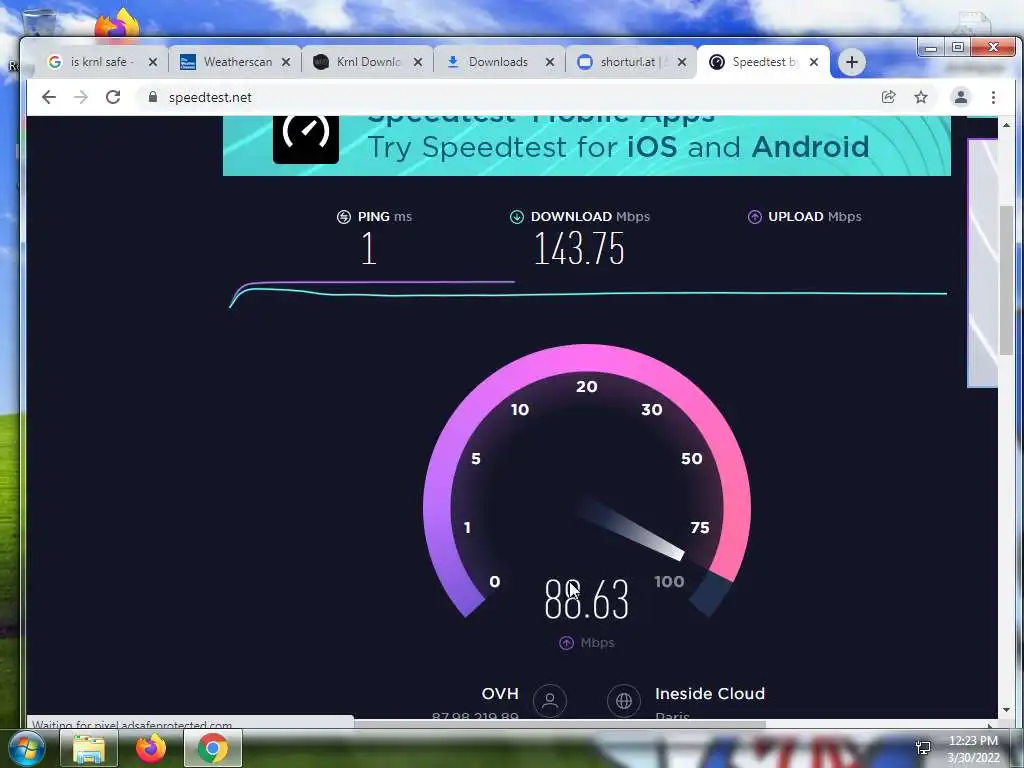Share this page icon
This screenshot has height=768, width=1024.
pos(888,97)
